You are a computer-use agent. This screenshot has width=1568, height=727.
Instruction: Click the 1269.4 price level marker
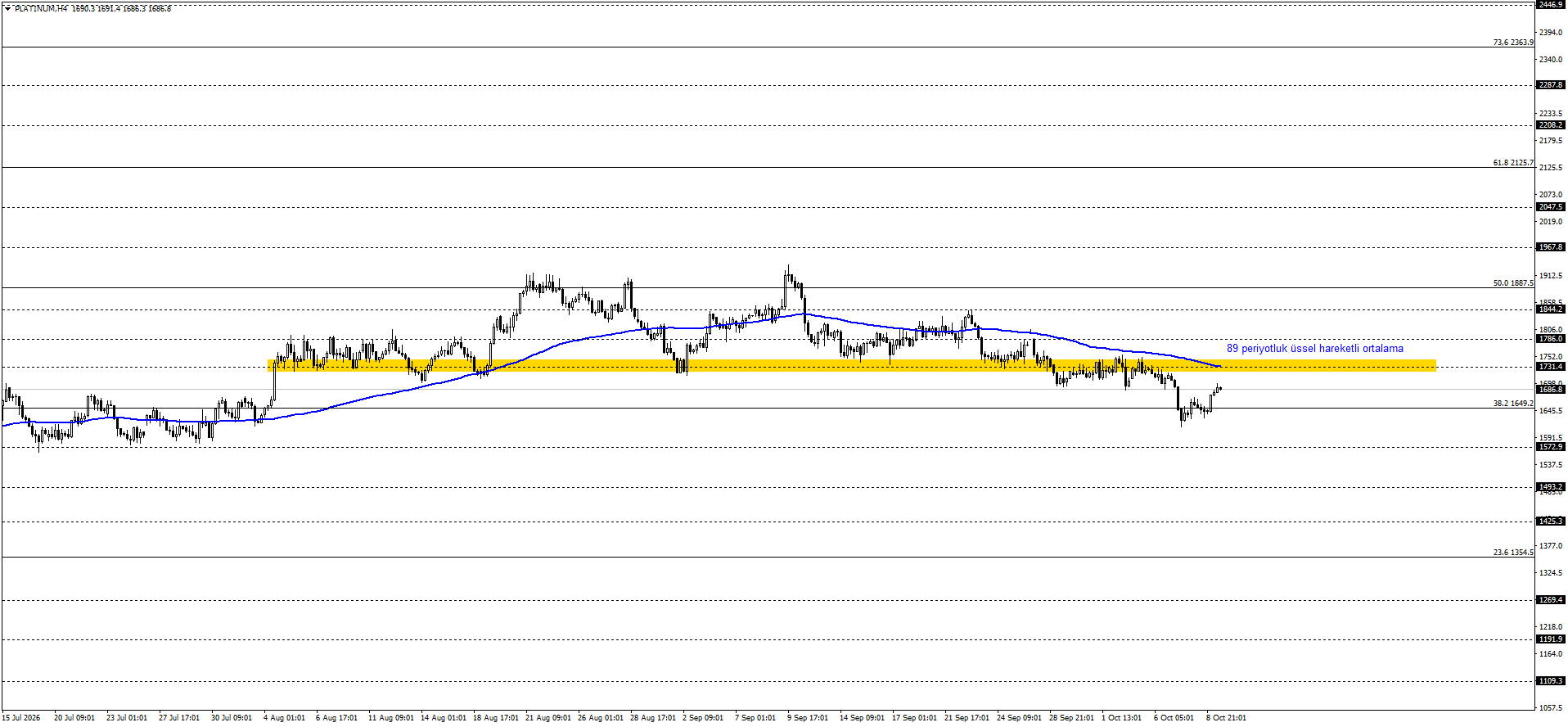1551,600
